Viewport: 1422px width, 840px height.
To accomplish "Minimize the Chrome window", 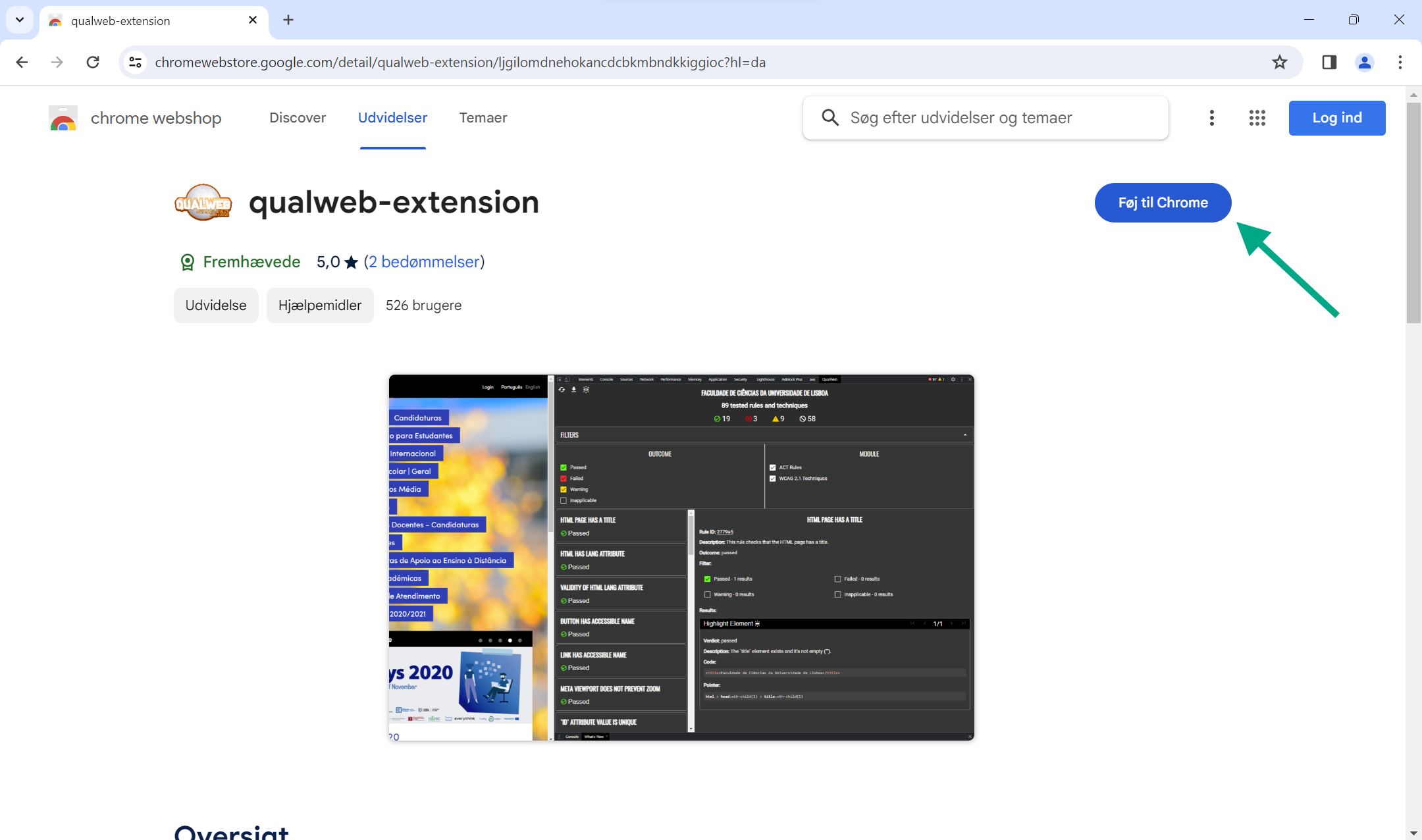I will click(1309, 20).
